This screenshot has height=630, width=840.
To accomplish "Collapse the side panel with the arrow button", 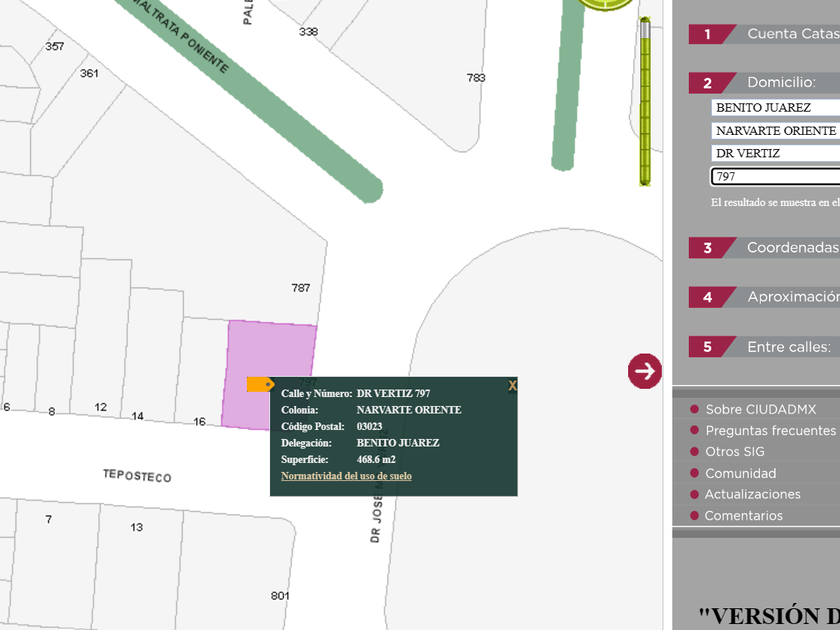I will pyautogui.click(x=645, y=371).
